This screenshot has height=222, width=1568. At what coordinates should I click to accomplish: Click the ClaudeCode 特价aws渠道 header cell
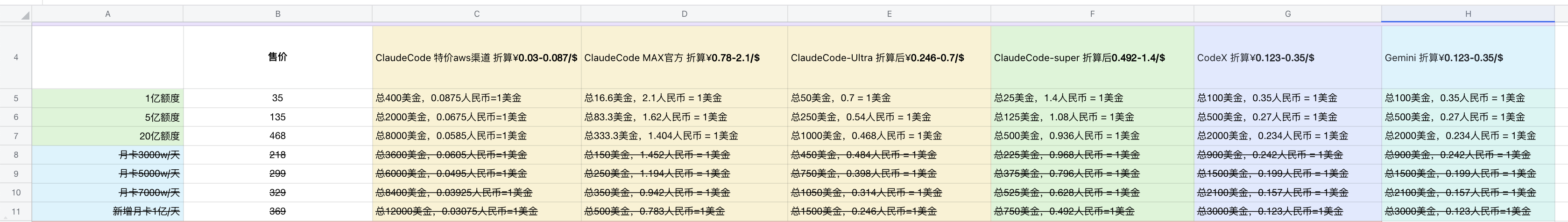click(477, 58)
